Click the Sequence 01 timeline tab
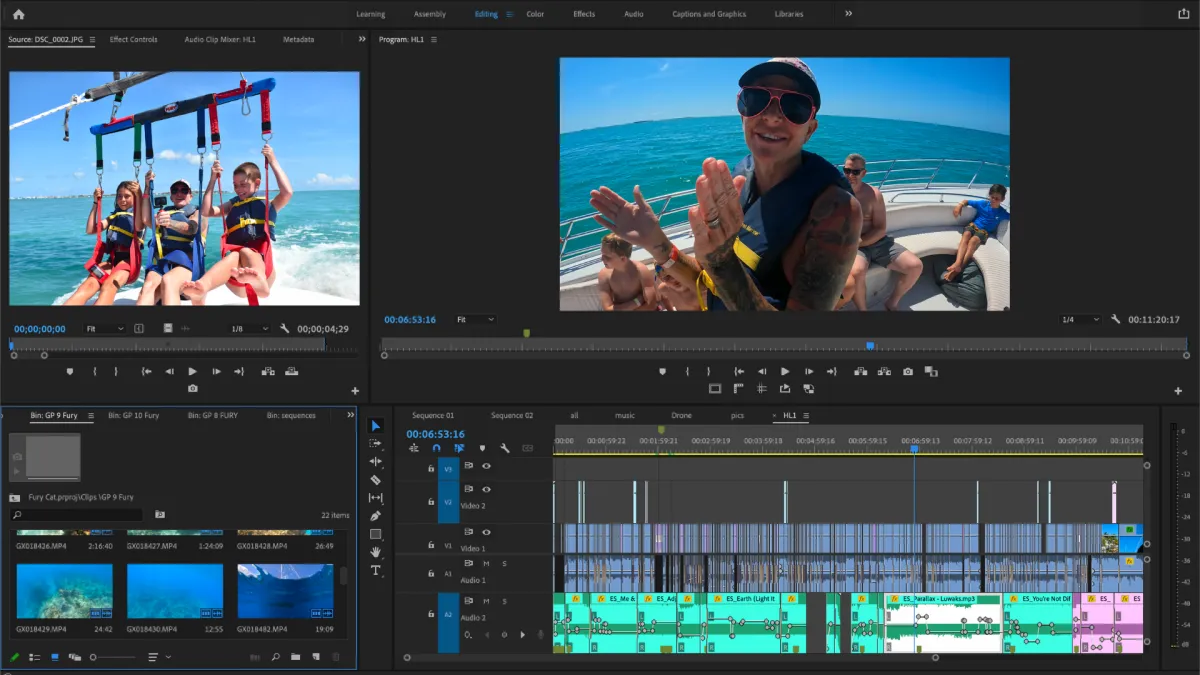The height and width of the screenshot is (675, 1200). [433, 415]
